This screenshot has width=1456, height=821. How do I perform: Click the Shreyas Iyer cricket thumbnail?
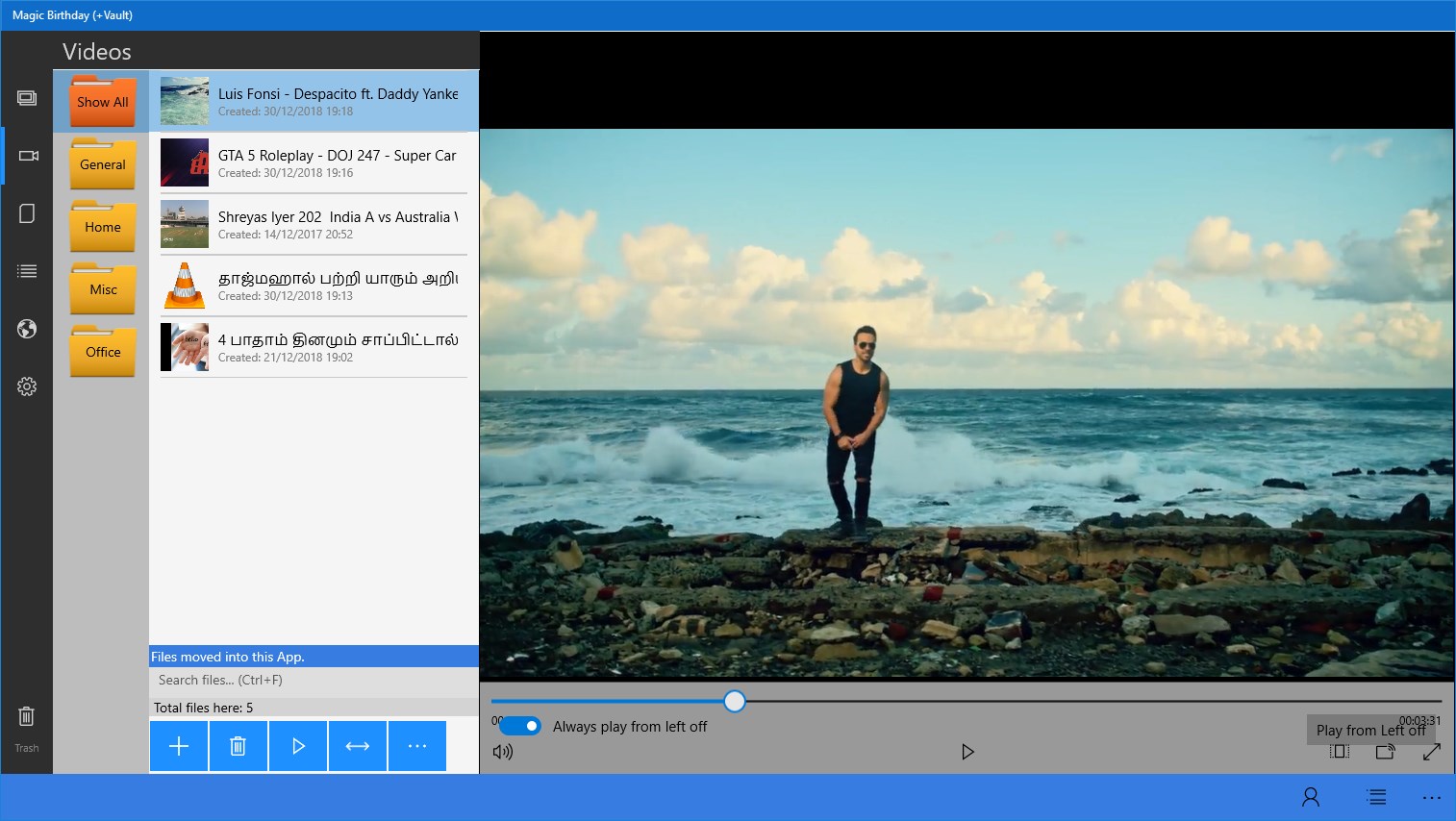(185, 224)
